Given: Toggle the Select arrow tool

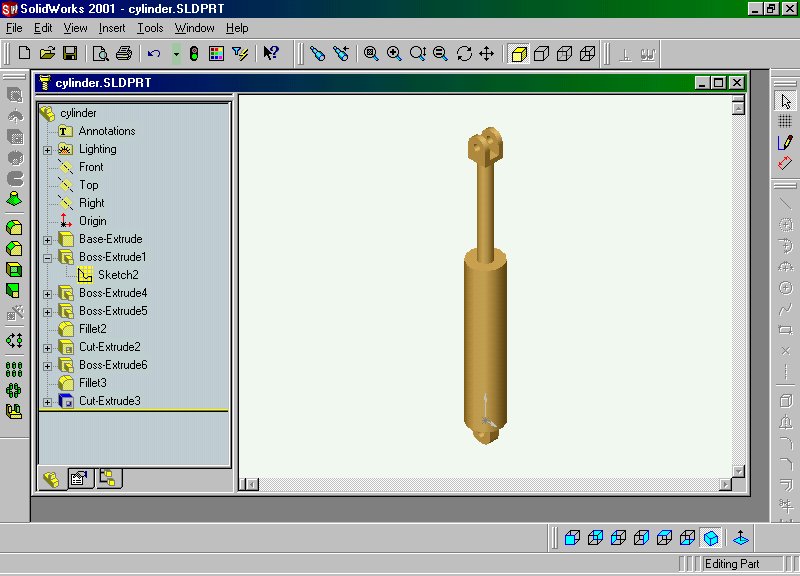Looking at the screenshot, I should click(785, 101).
